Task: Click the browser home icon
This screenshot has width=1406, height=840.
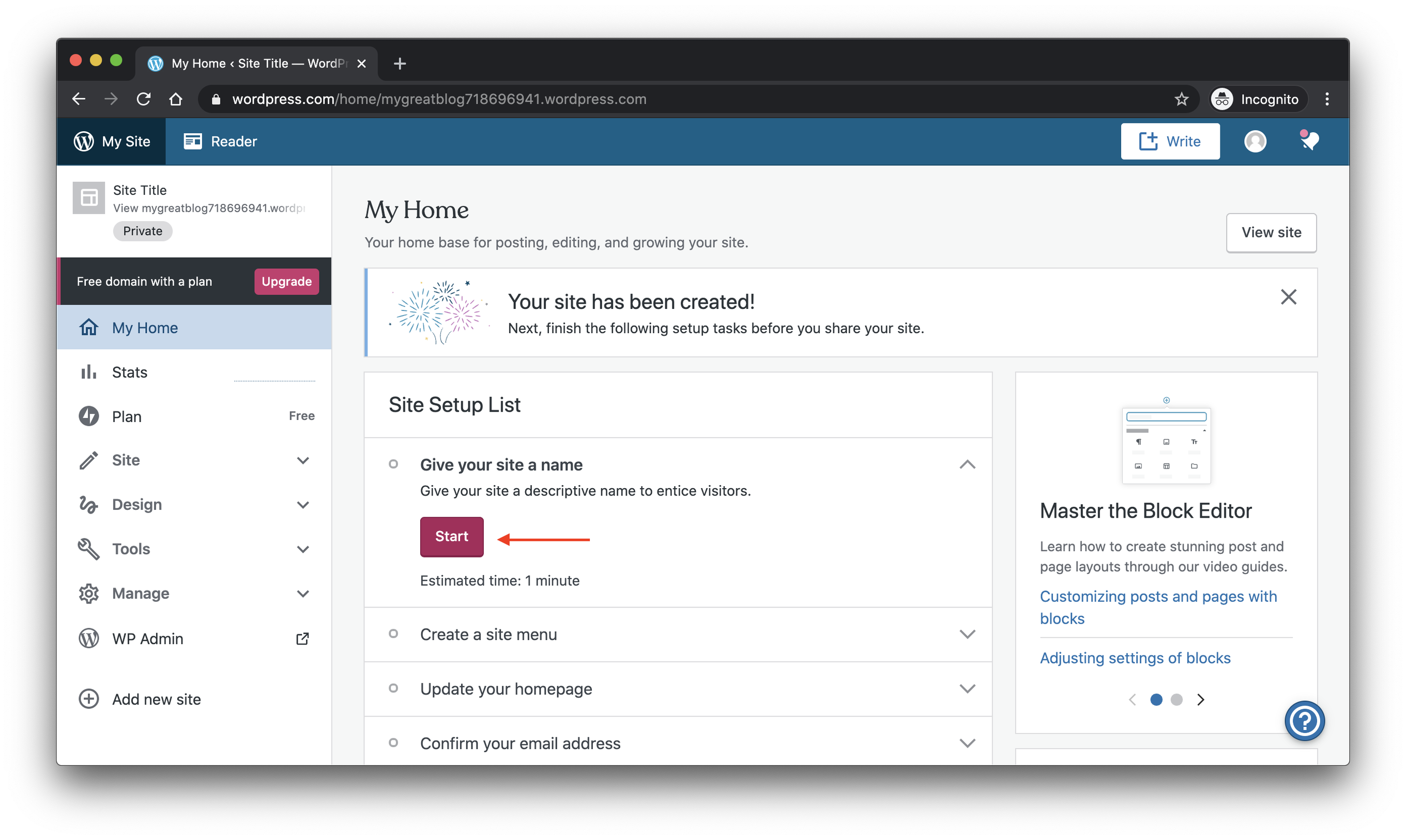Action: (x=176, y=99)
